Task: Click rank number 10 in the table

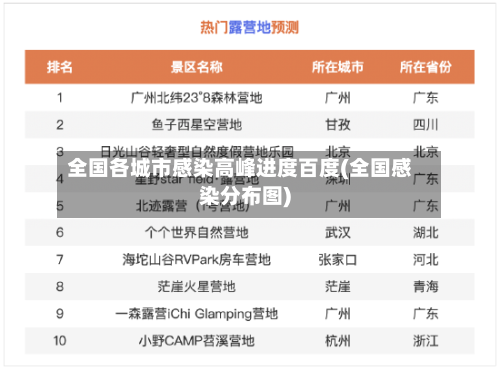Action: (60, 341)
